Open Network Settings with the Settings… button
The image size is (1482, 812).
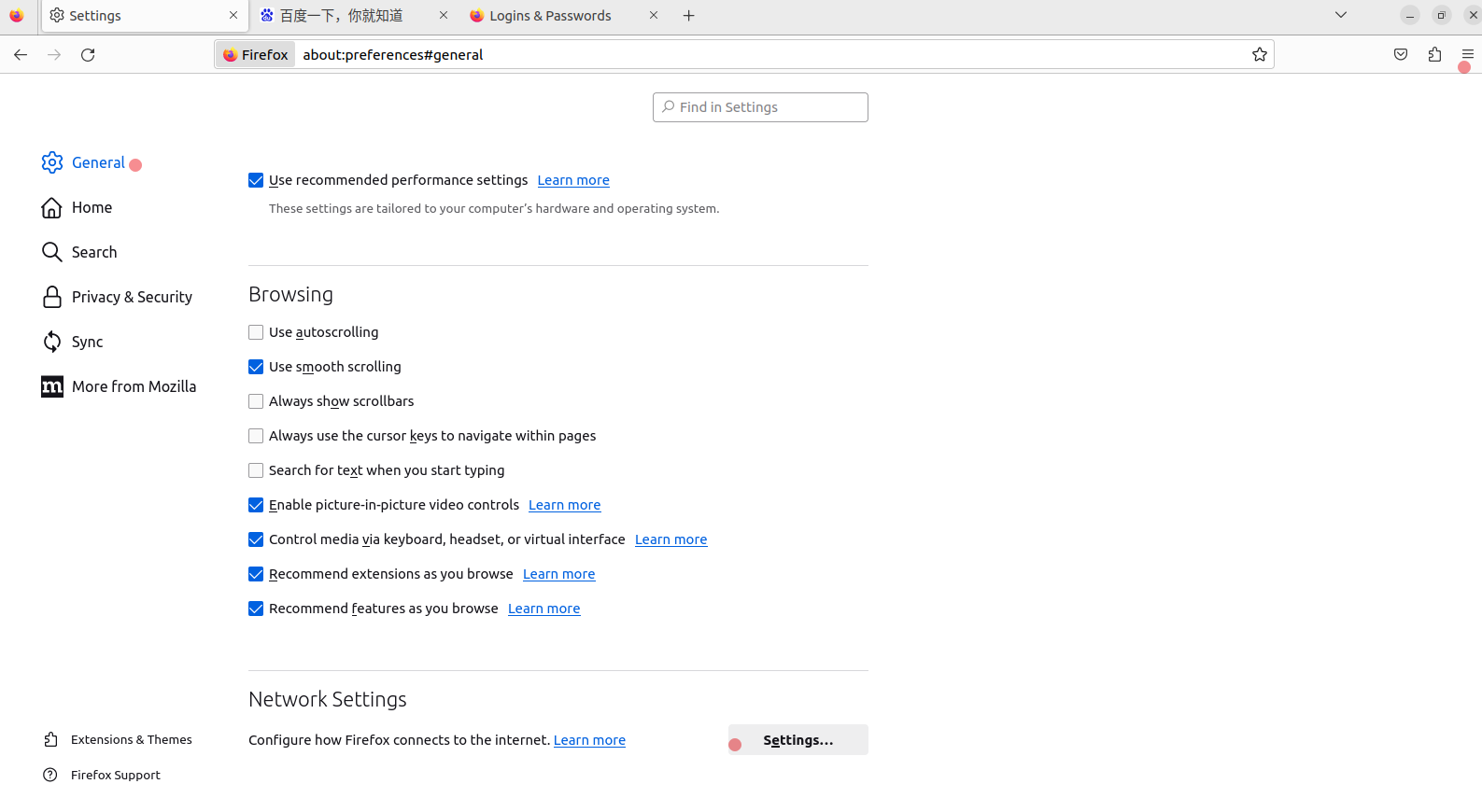(797, 740)
